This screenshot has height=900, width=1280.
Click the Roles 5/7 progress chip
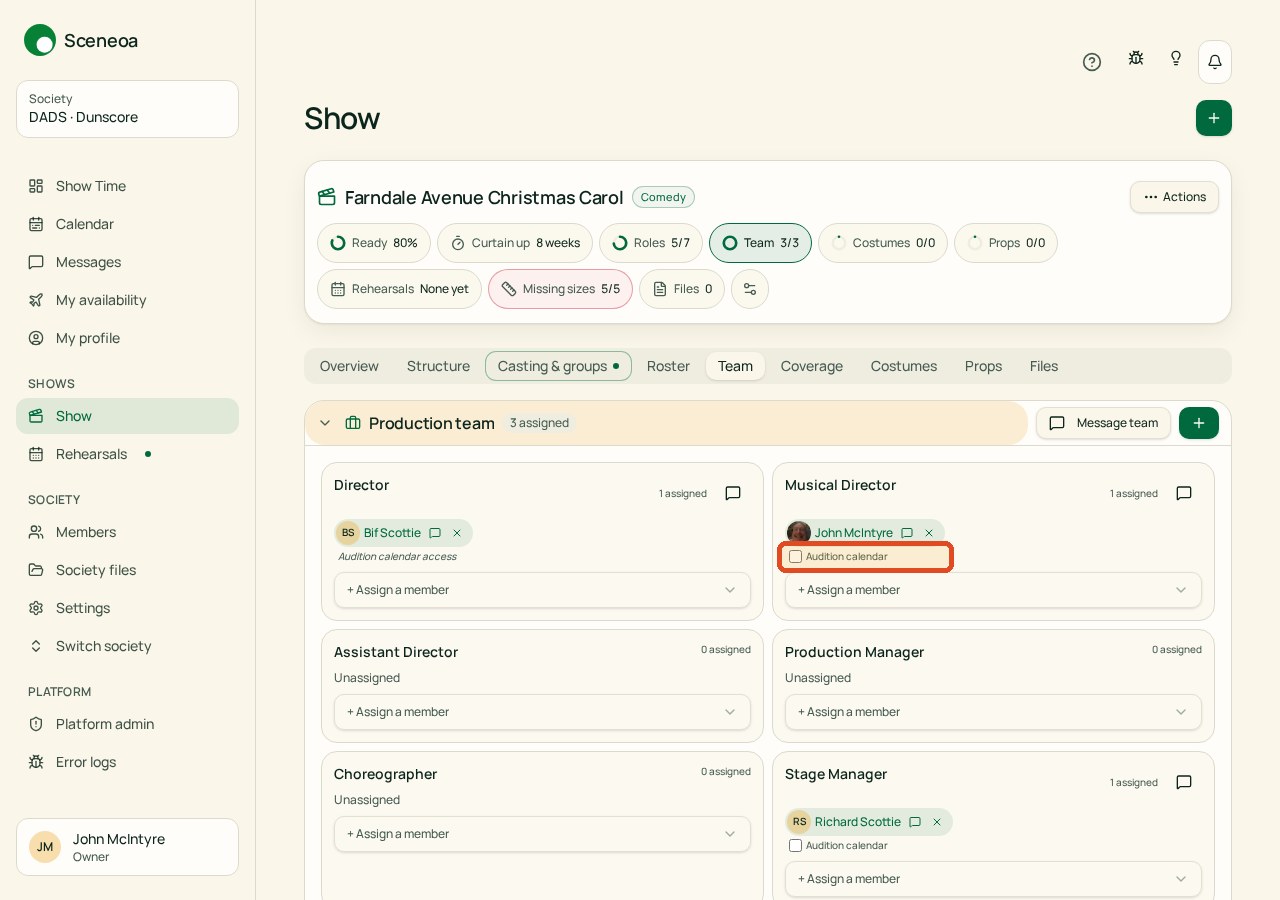[651, 243]
